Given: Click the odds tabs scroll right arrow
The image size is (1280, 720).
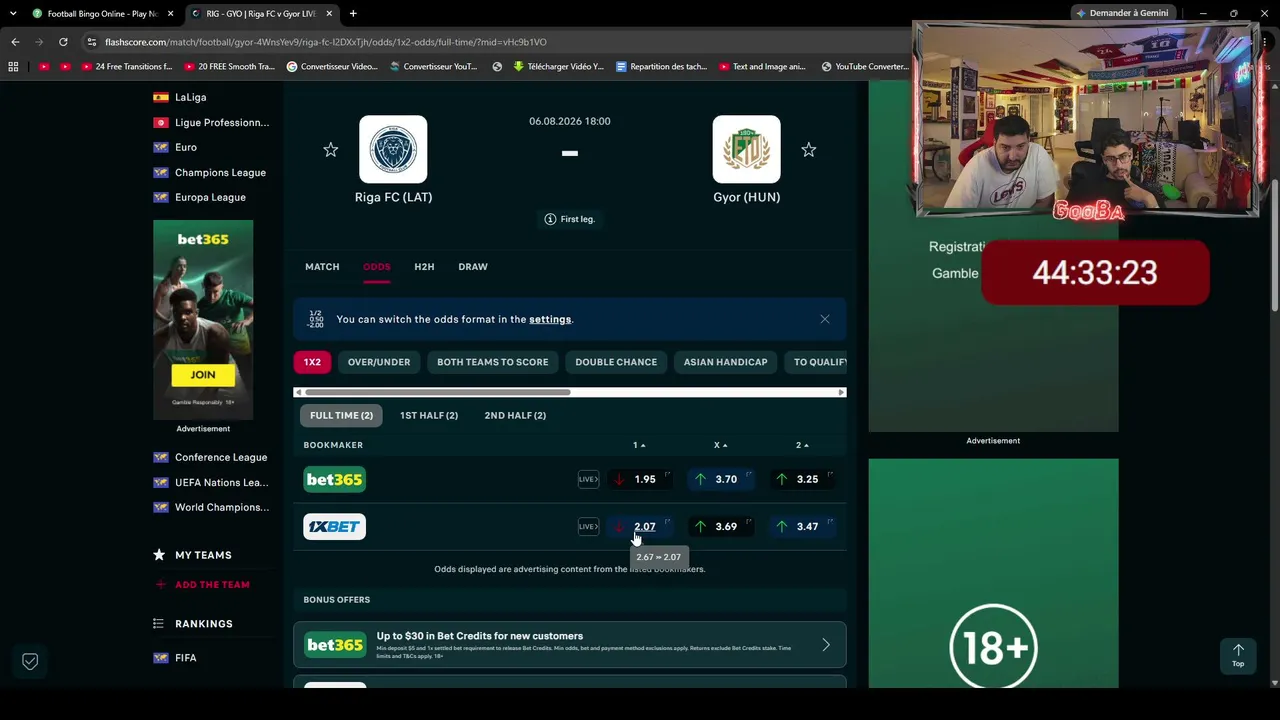Looking at the screenshot, I should click(x=841, y=392).
